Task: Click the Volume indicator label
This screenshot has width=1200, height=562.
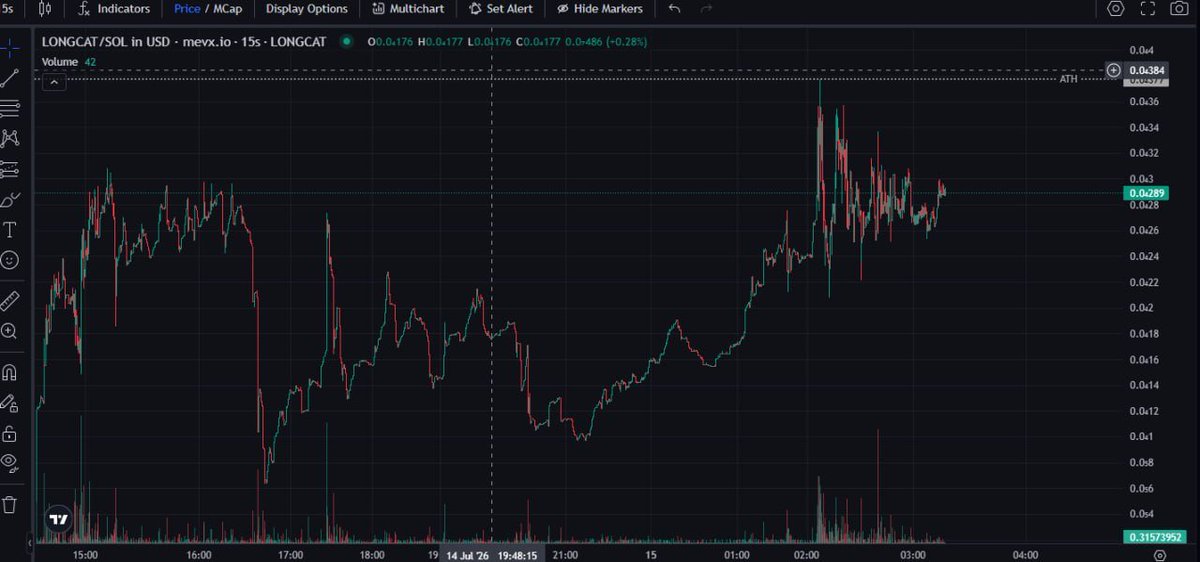Action: coord(60,62)
